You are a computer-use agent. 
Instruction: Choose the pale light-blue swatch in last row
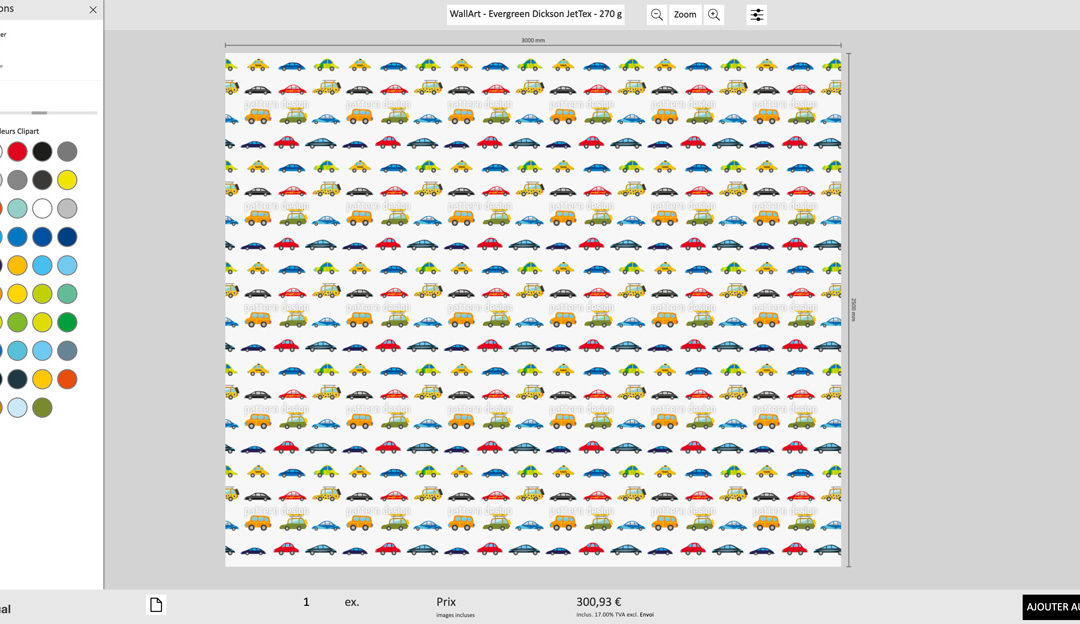[x=17, y=408]
